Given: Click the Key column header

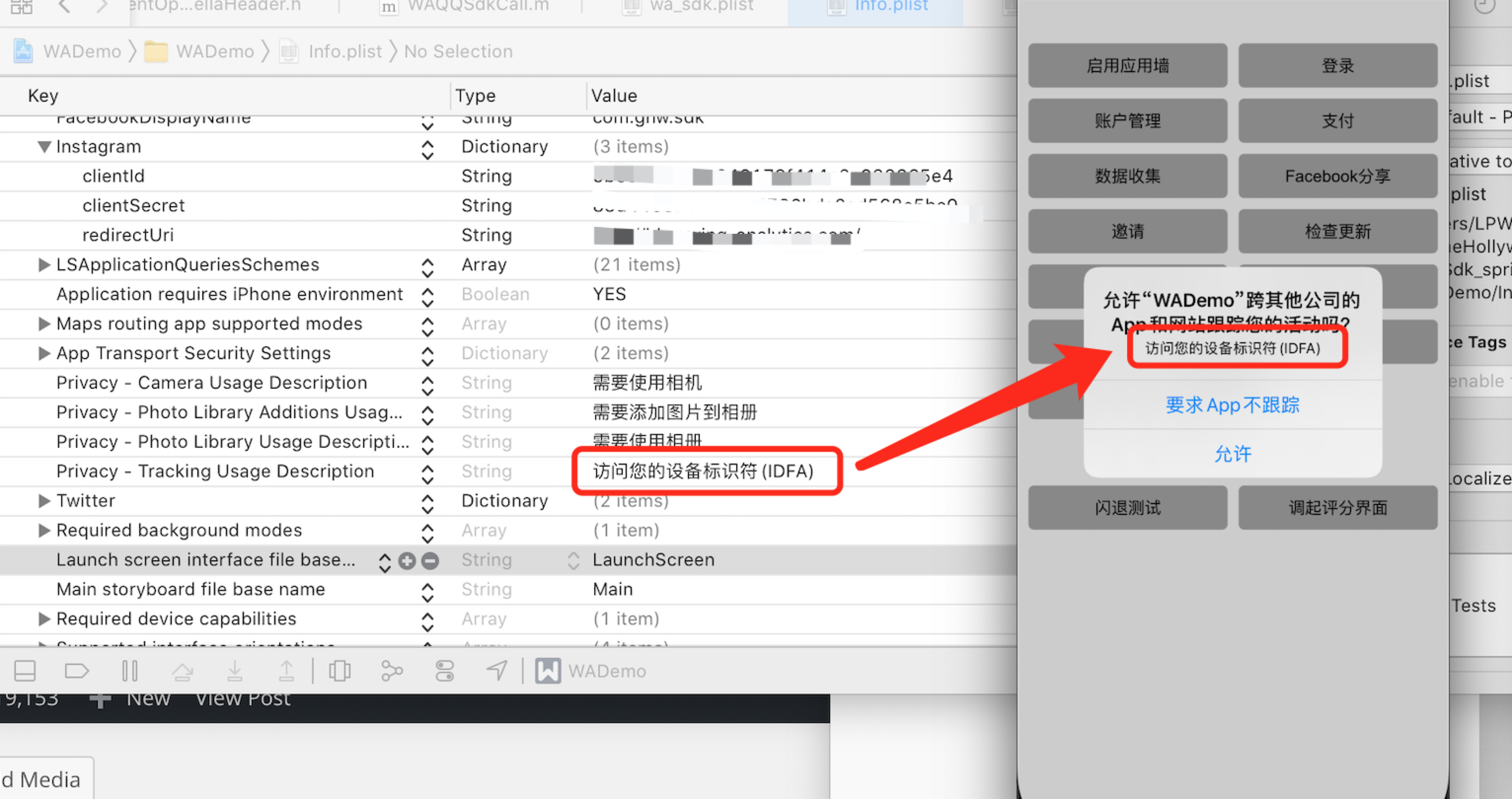Looking at the screenshot, I should (x=43, y=96).
